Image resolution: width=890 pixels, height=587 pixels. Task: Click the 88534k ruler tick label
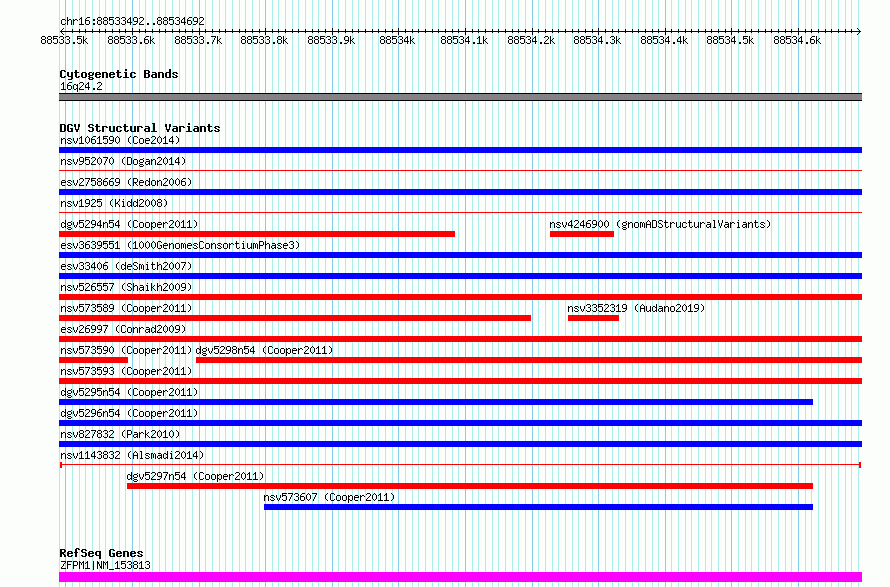(397, 40)
